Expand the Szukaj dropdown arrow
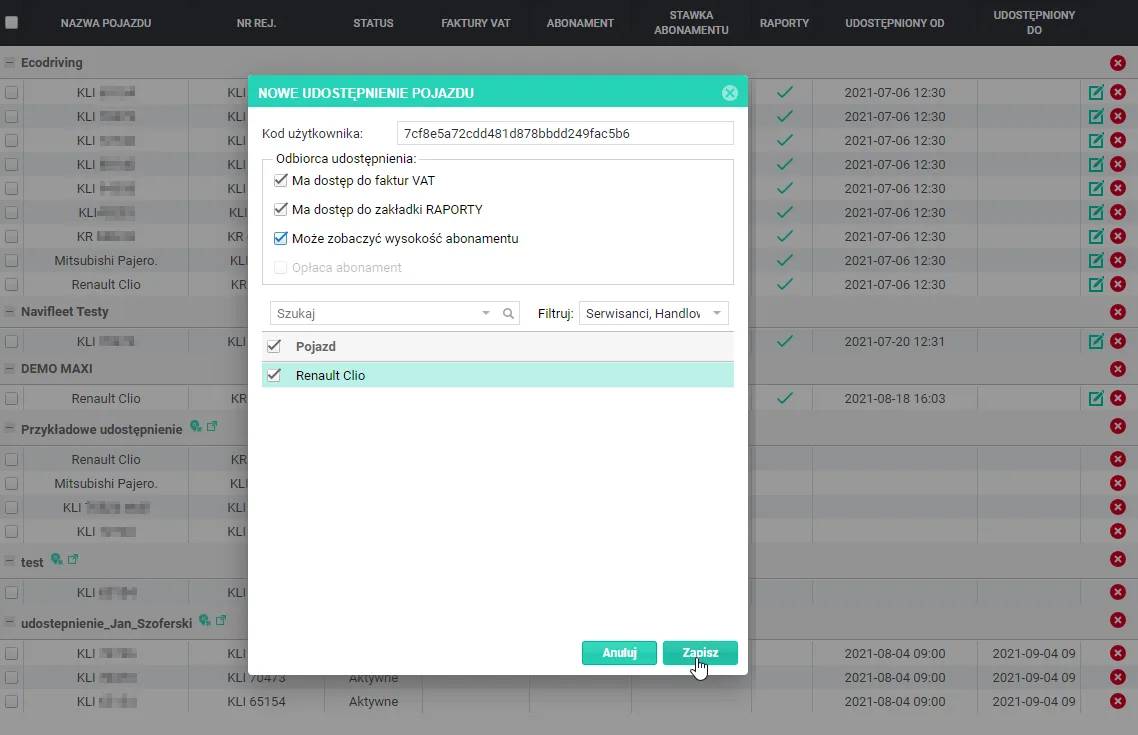1138x735 pixels. (486, 313)
